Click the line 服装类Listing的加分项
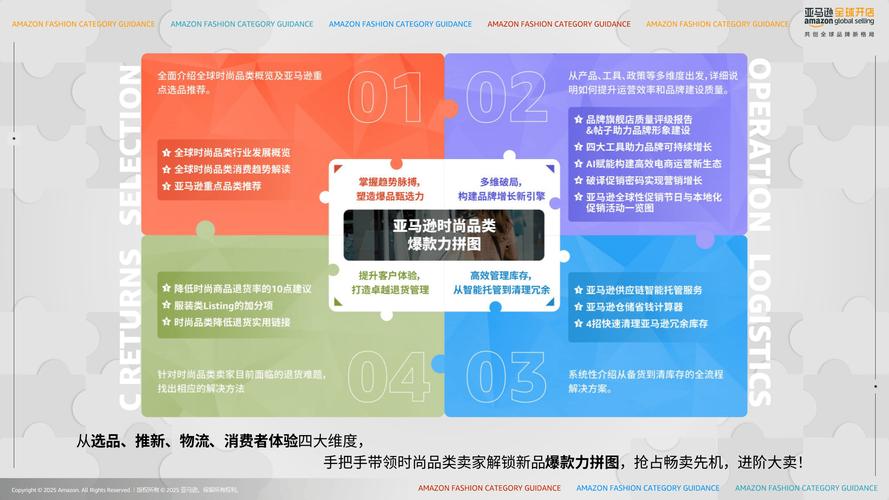This screenshot has height=500, width=889. [223, 306]
